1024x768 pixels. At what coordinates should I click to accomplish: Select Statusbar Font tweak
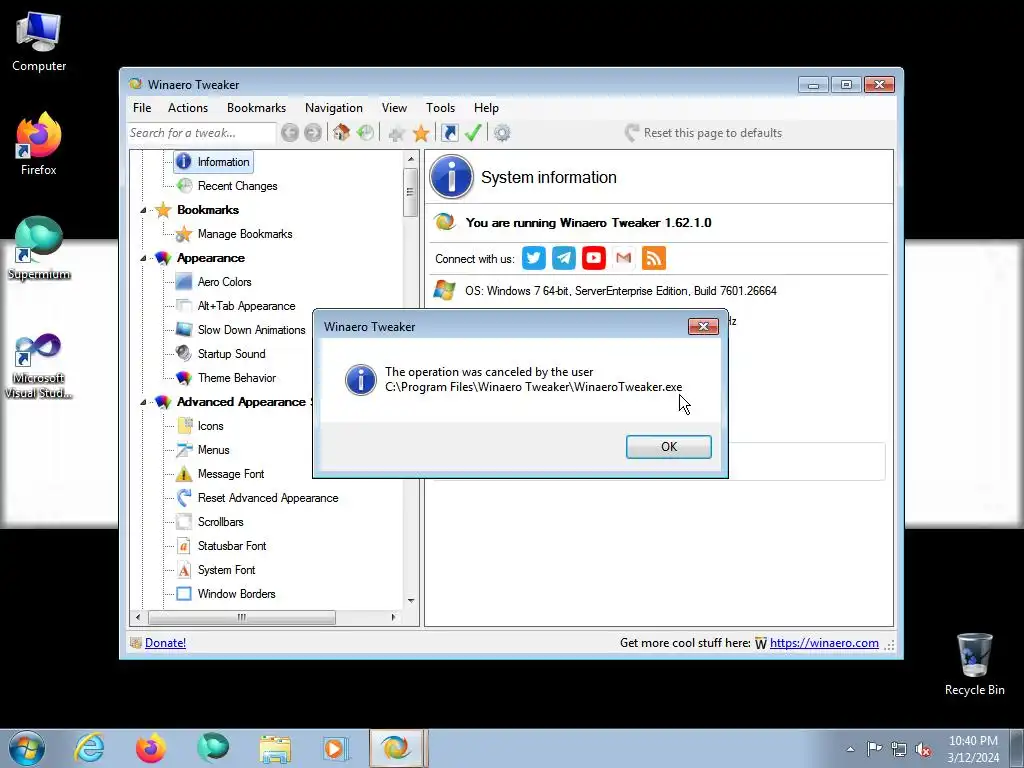click(x=232, y=546)
